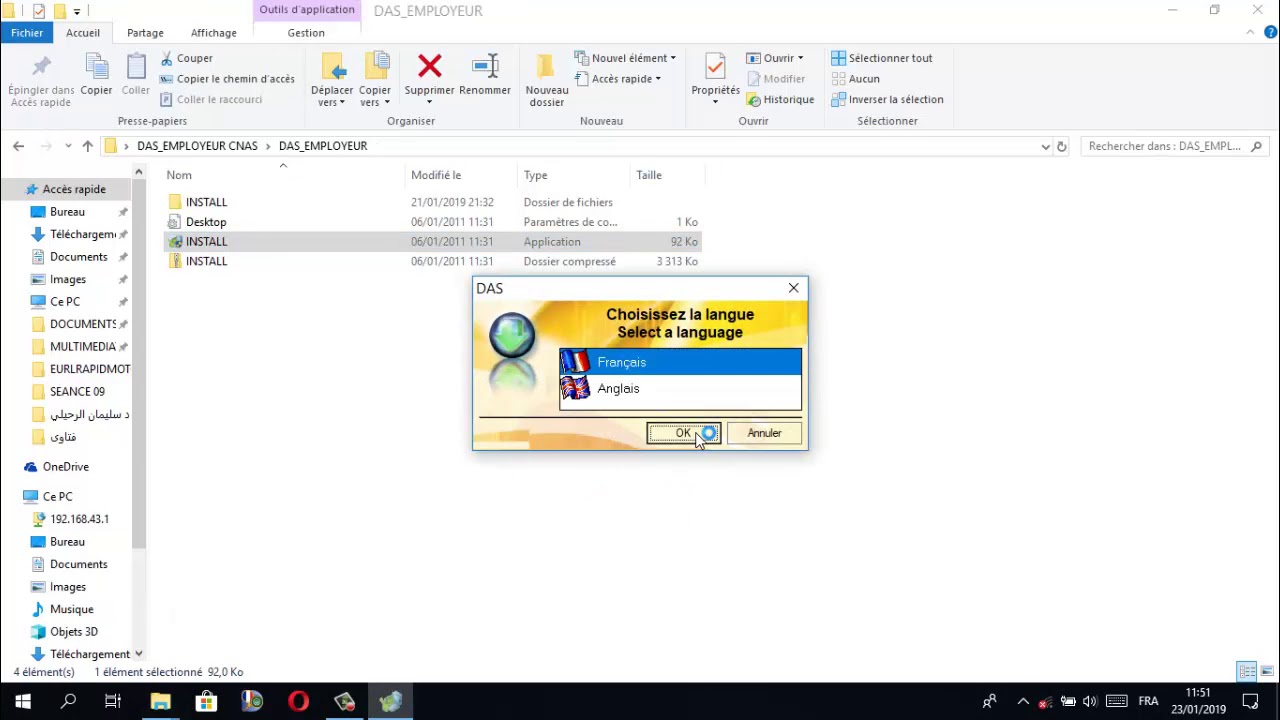Click the French flag icon
1280x720 pixels.
[575, 362]
